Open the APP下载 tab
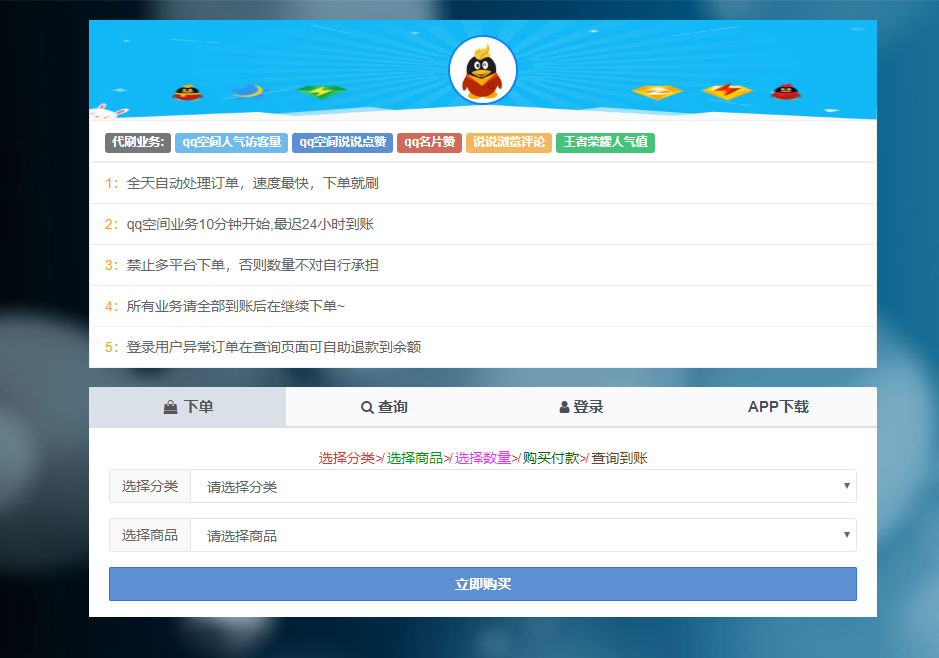This screenshot has width=939, height=658. (778, 407)
